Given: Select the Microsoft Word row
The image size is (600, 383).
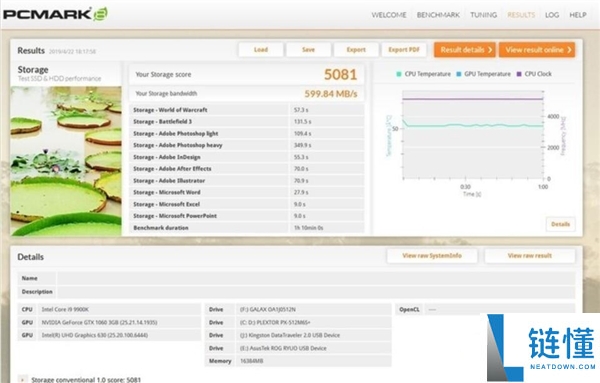Looking at the screenshot, I should click(247, 192).
